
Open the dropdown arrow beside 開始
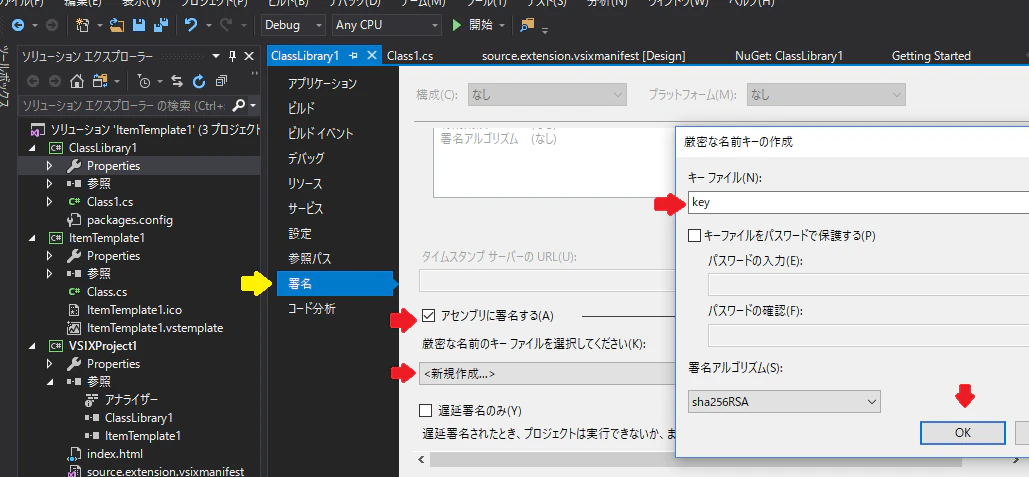tap(502, 26)
